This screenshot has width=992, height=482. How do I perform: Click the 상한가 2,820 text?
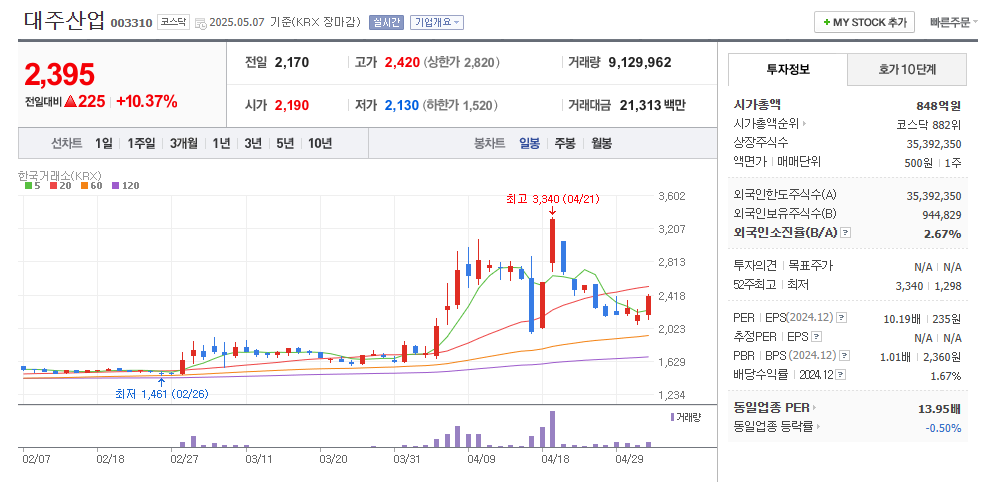[x=462, y=63]
